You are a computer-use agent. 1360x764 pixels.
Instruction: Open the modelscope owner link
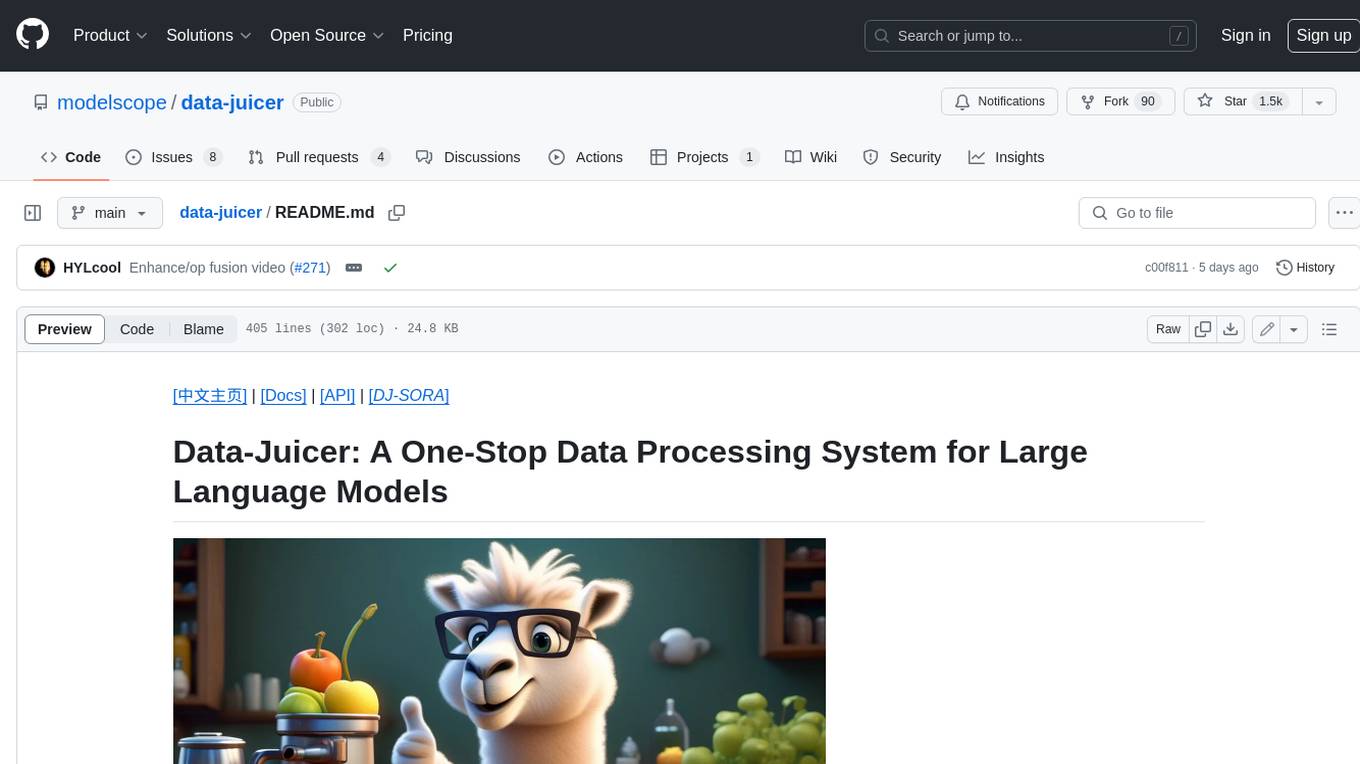(x=112, y=102)
